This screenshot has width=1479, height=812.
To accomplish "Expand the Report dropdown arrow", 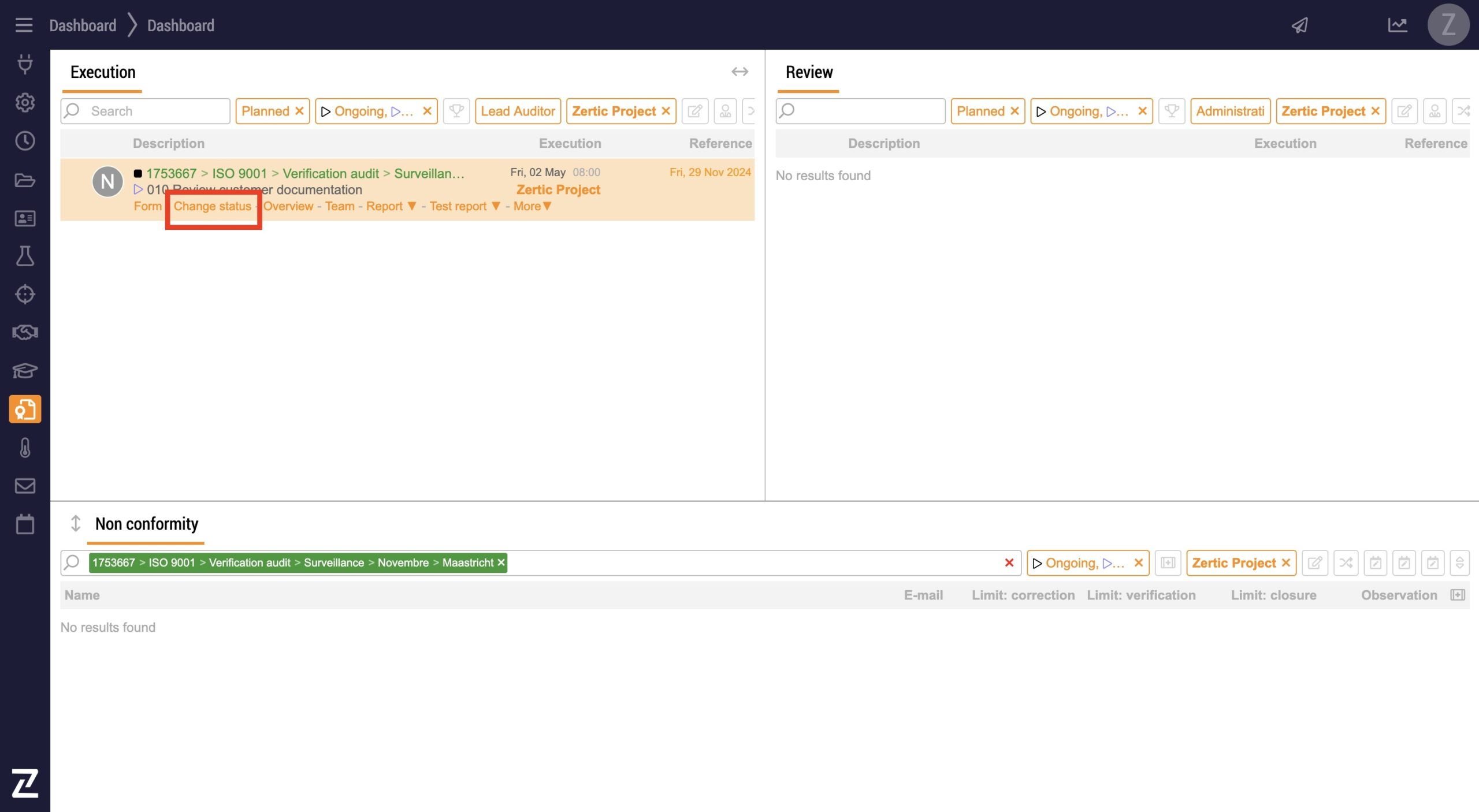I will (x=411, y=206).
